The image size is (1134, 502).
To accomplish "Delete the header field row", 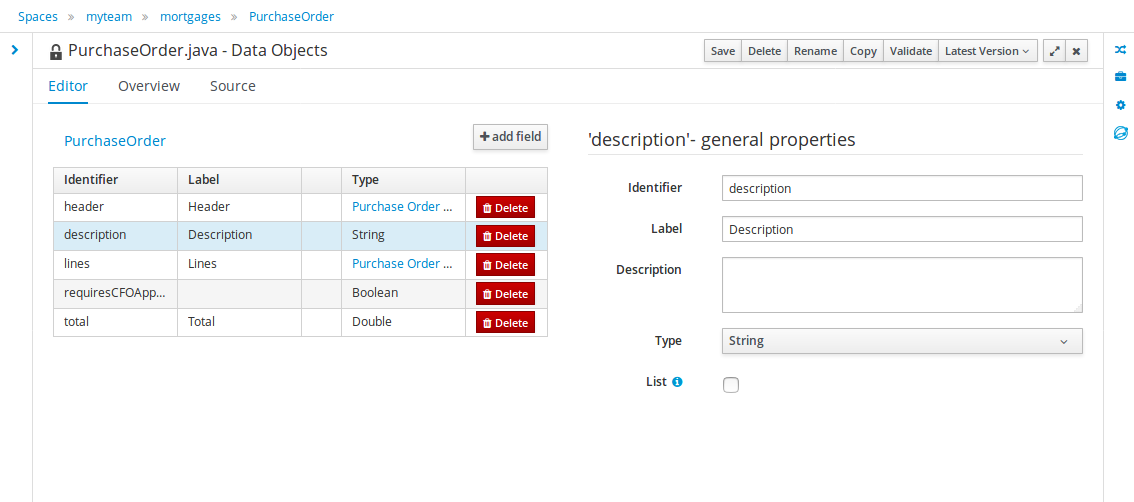I will [x=505, y=207].
